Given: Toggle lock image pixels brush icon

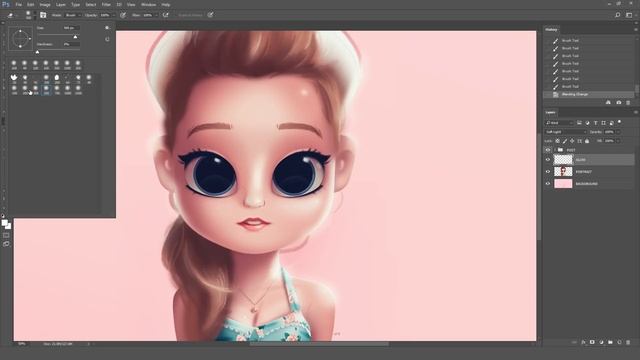Looking at the screenshot, I should point(565,141).
